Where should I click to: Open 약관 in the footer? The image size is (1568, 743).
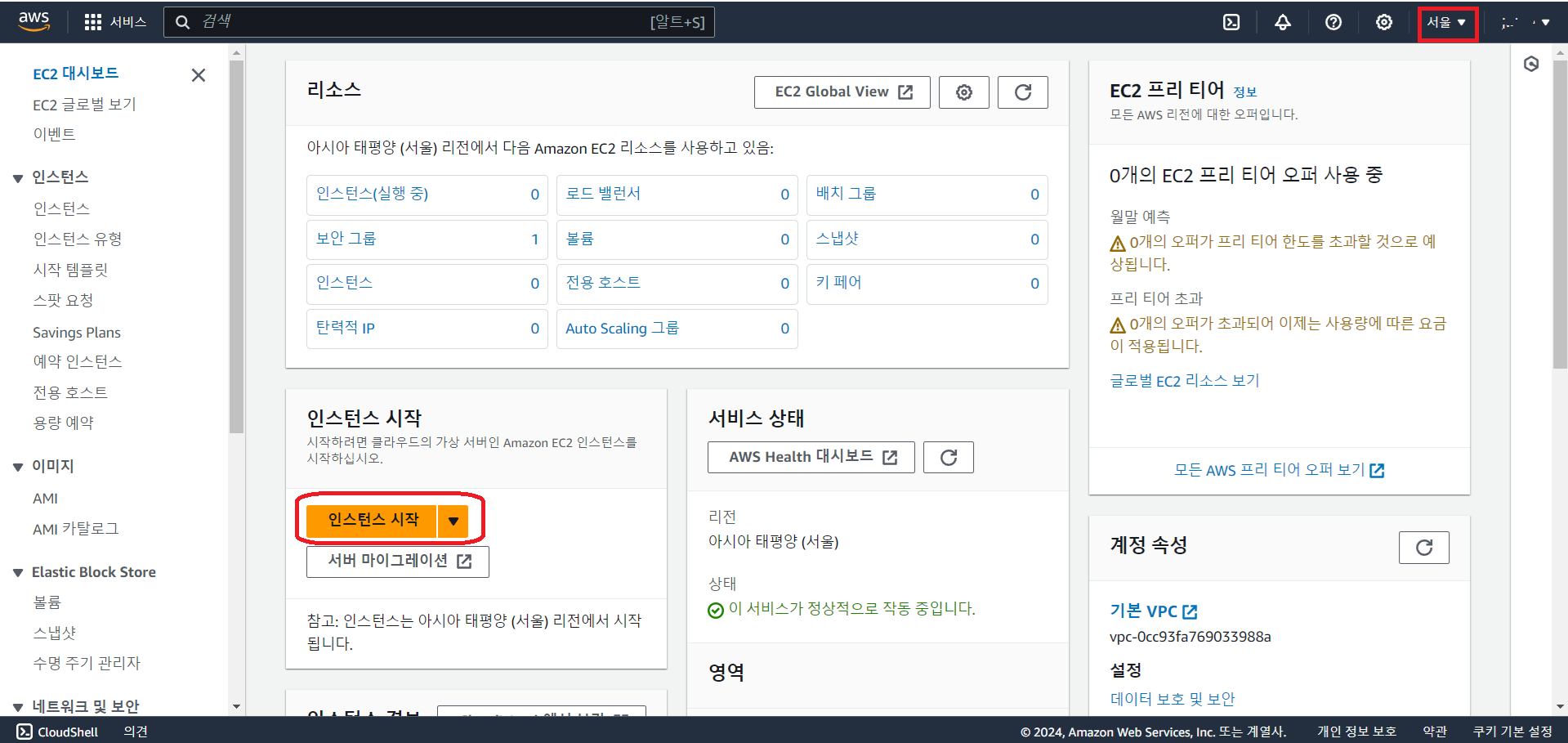[1435, 732]
